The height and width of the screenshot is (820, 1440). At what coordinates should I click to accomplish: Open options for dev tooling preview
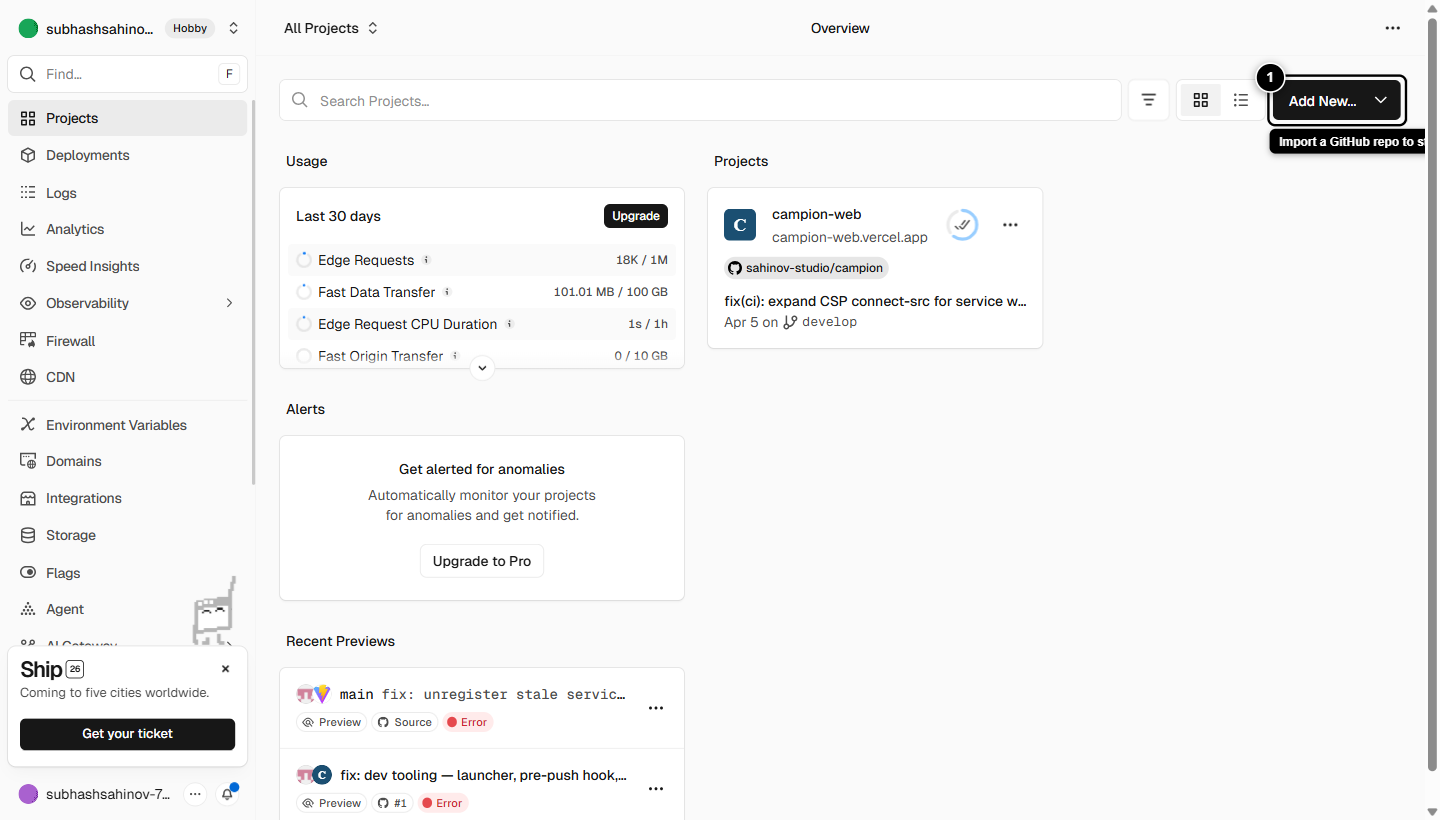[x=656, y=789]
